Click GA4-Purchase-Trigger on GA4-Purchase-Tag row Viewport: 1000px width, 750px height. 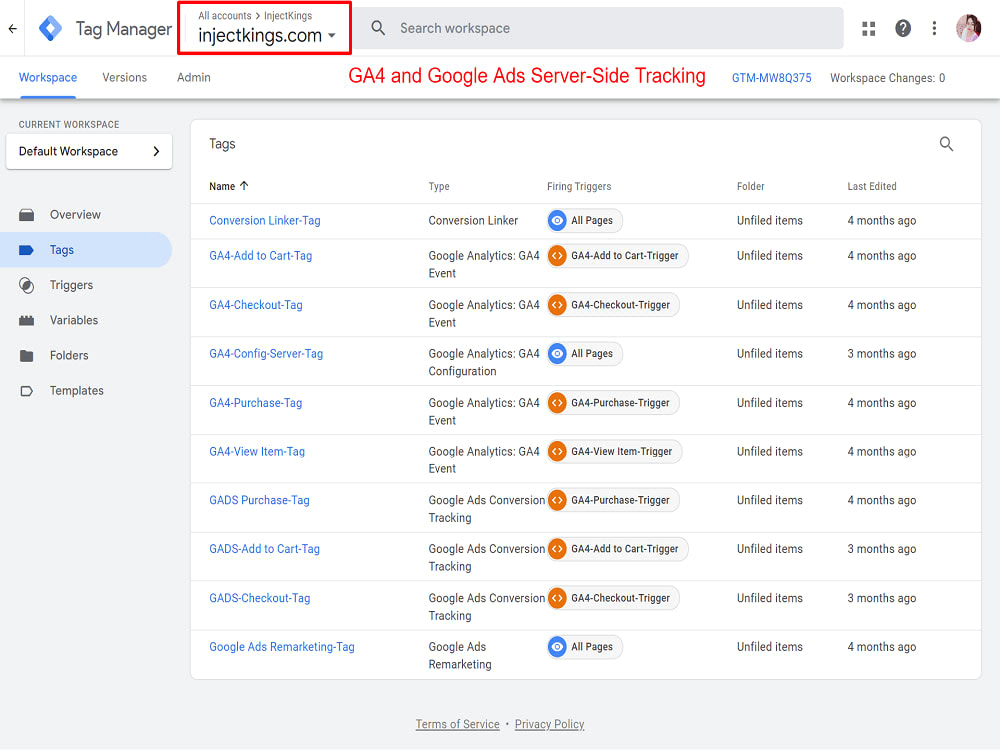tap(613, 403)
